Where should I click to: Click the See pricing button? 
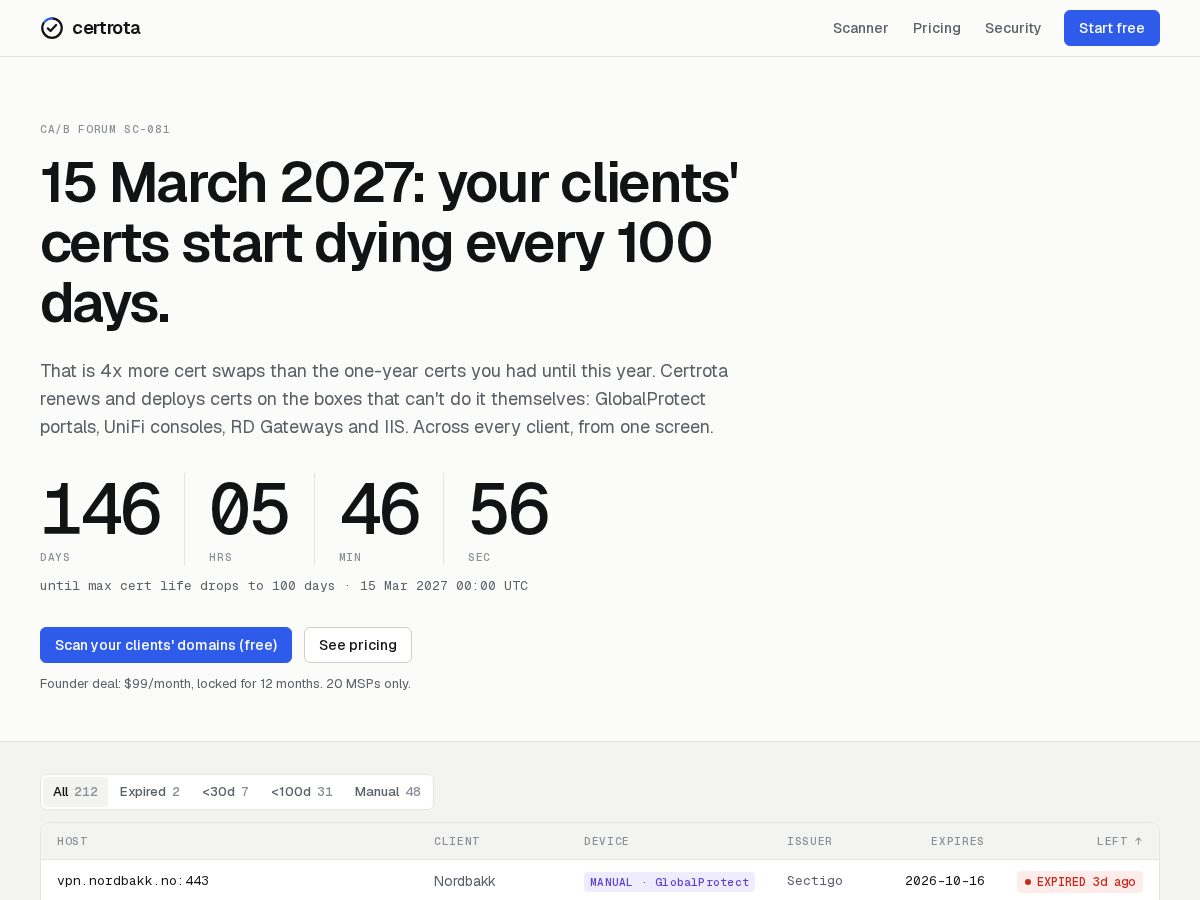tap(358, 645)
